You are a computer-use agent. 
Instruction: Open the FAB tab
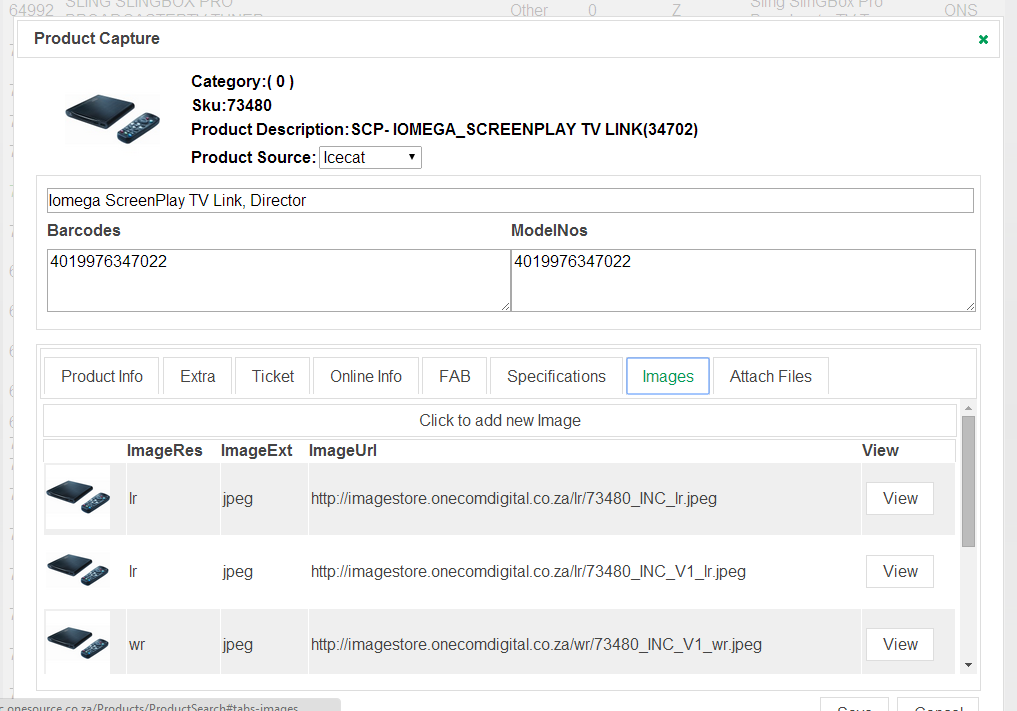click(x=455, y=376)
